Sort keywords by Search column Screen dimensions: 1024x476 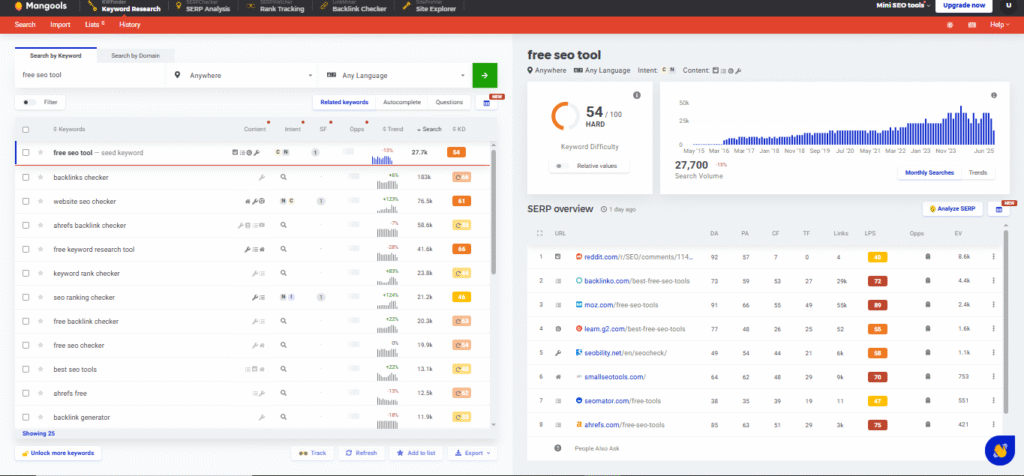coord(429,129)
